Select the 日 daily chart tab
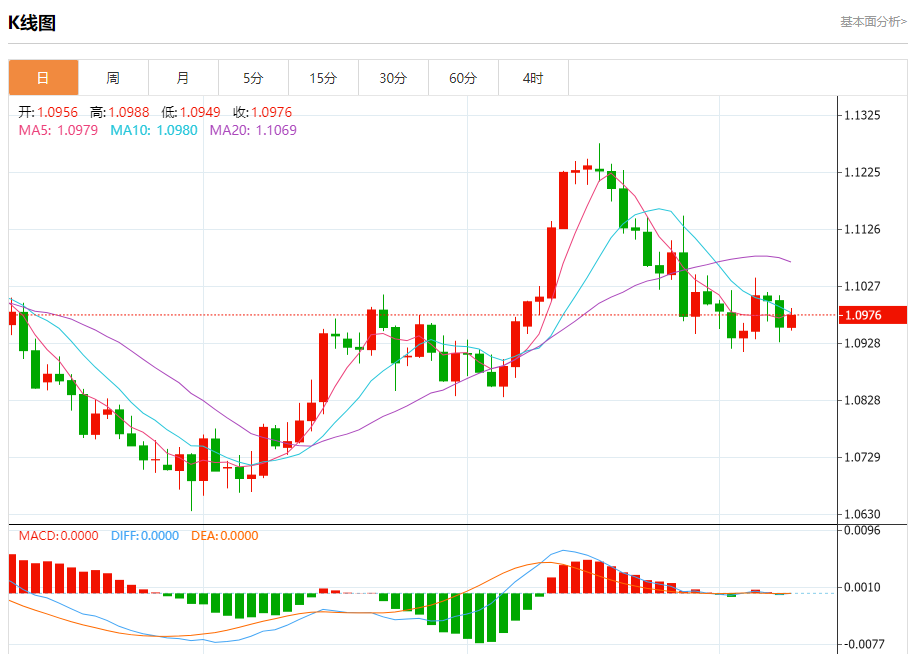This screenshot has width=917, height=654. click(43, 78)
